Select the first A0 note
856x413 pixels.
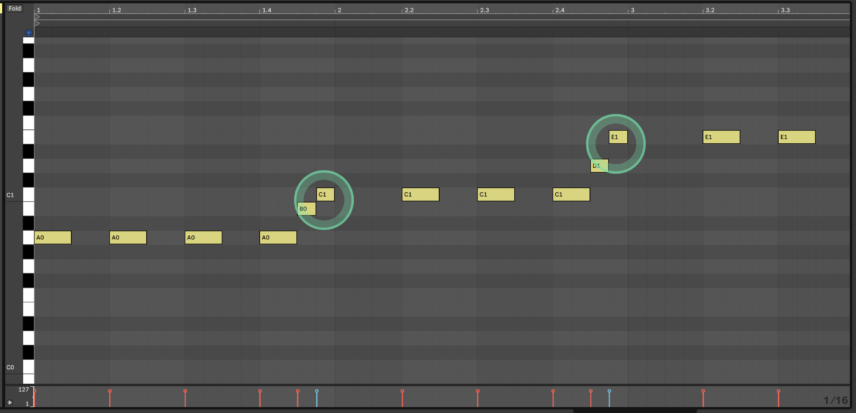point(52,238)
